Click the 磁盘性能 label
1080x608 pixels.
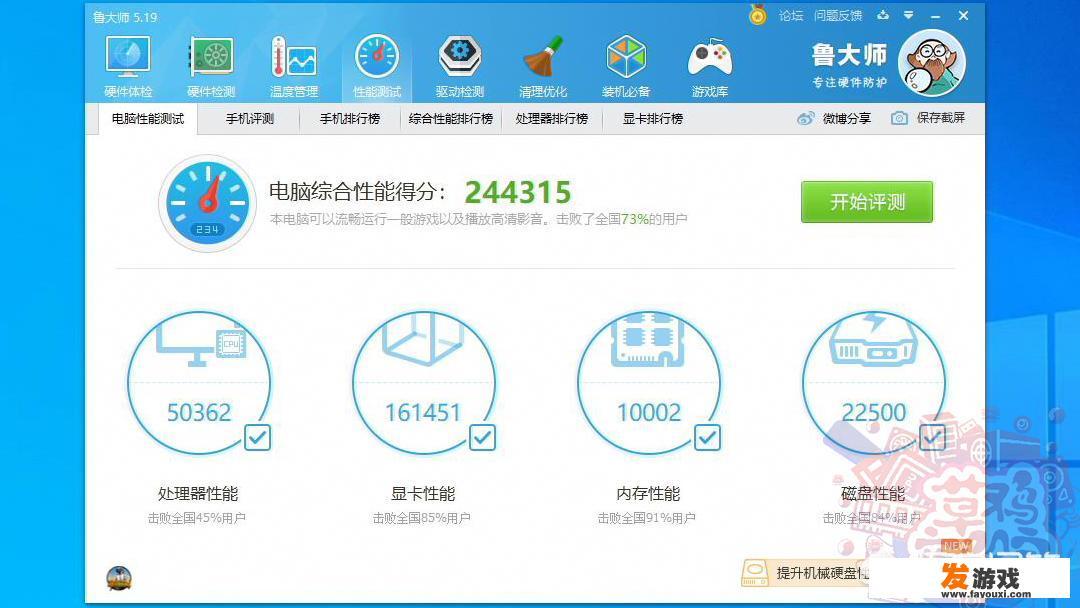tap(873, 494)
